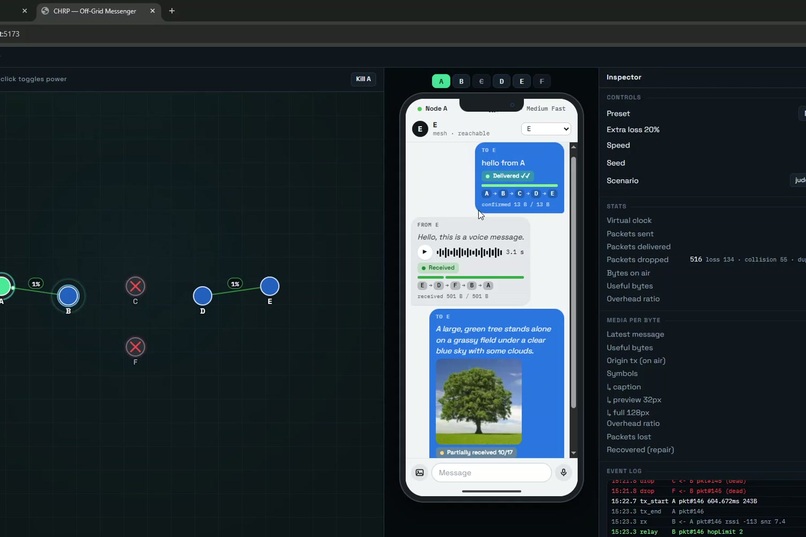Screen dimensions: 806x537
Task: Toggle power on node D
Action: point(203,295)
